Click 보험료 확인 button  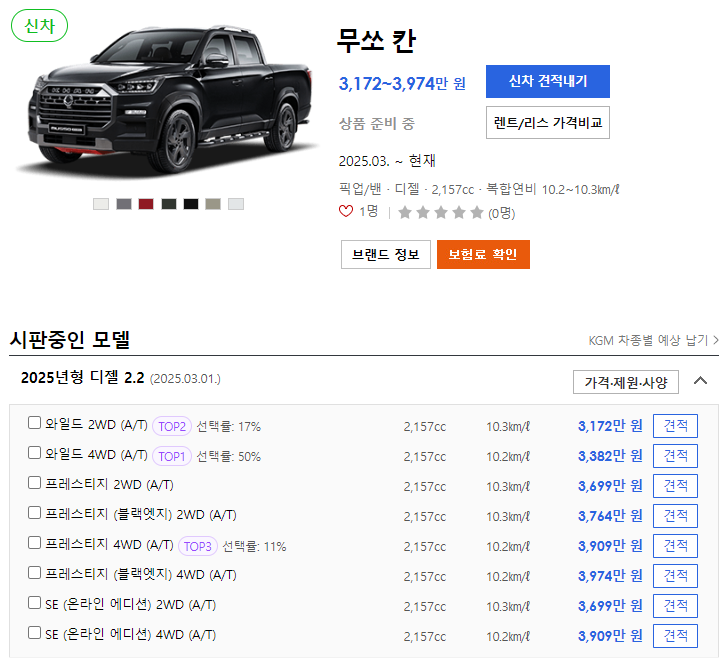click(x=483, y=255)
